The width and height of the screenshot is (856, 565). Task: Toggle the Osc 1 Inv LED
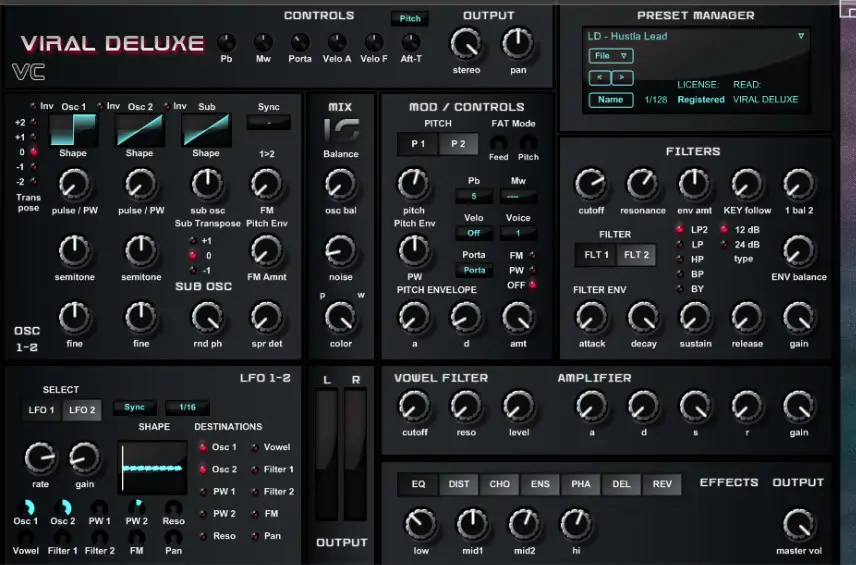coord(33,106)
